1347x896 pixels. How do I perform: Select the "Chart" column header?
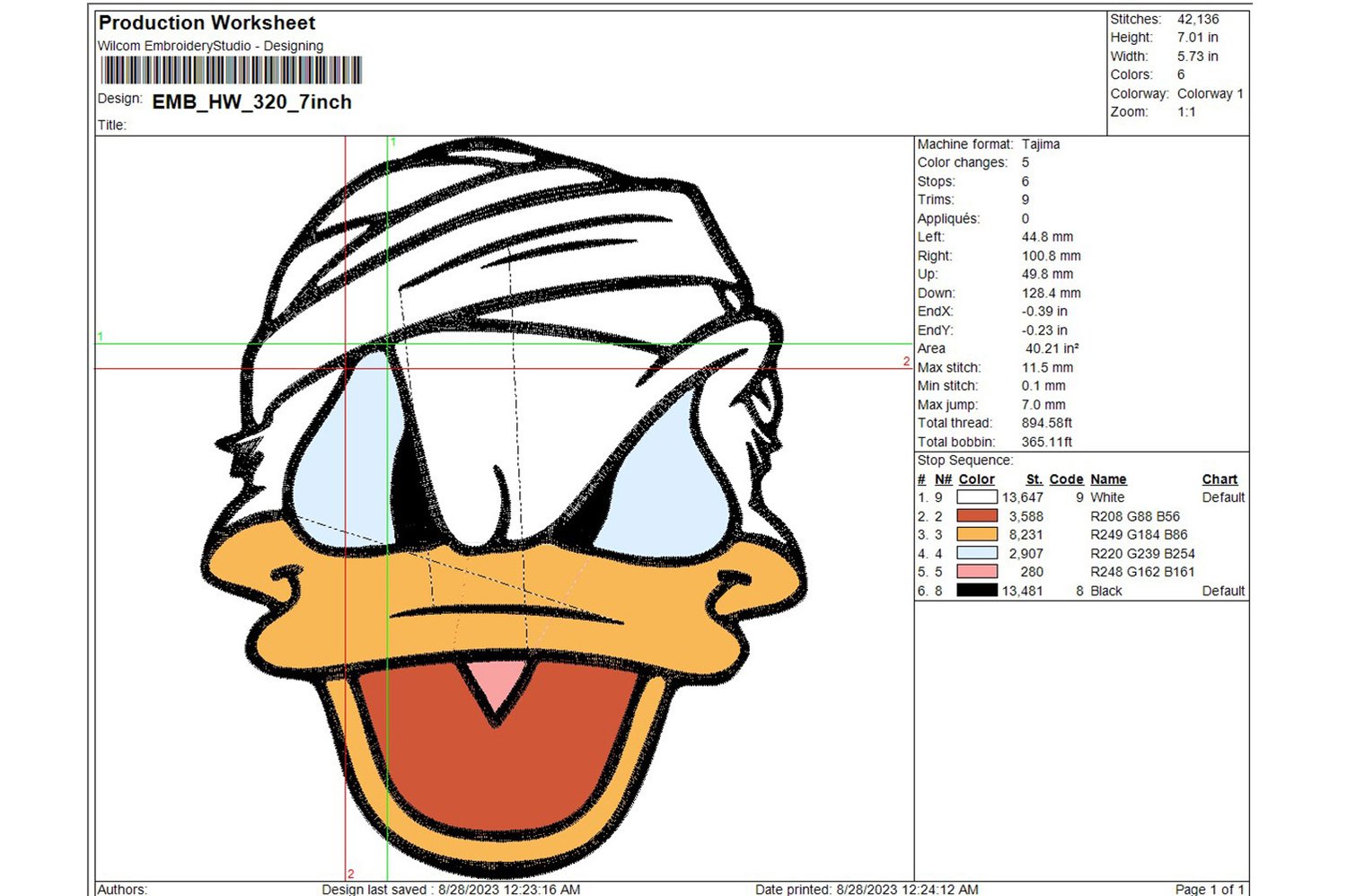click(1219, 479)
